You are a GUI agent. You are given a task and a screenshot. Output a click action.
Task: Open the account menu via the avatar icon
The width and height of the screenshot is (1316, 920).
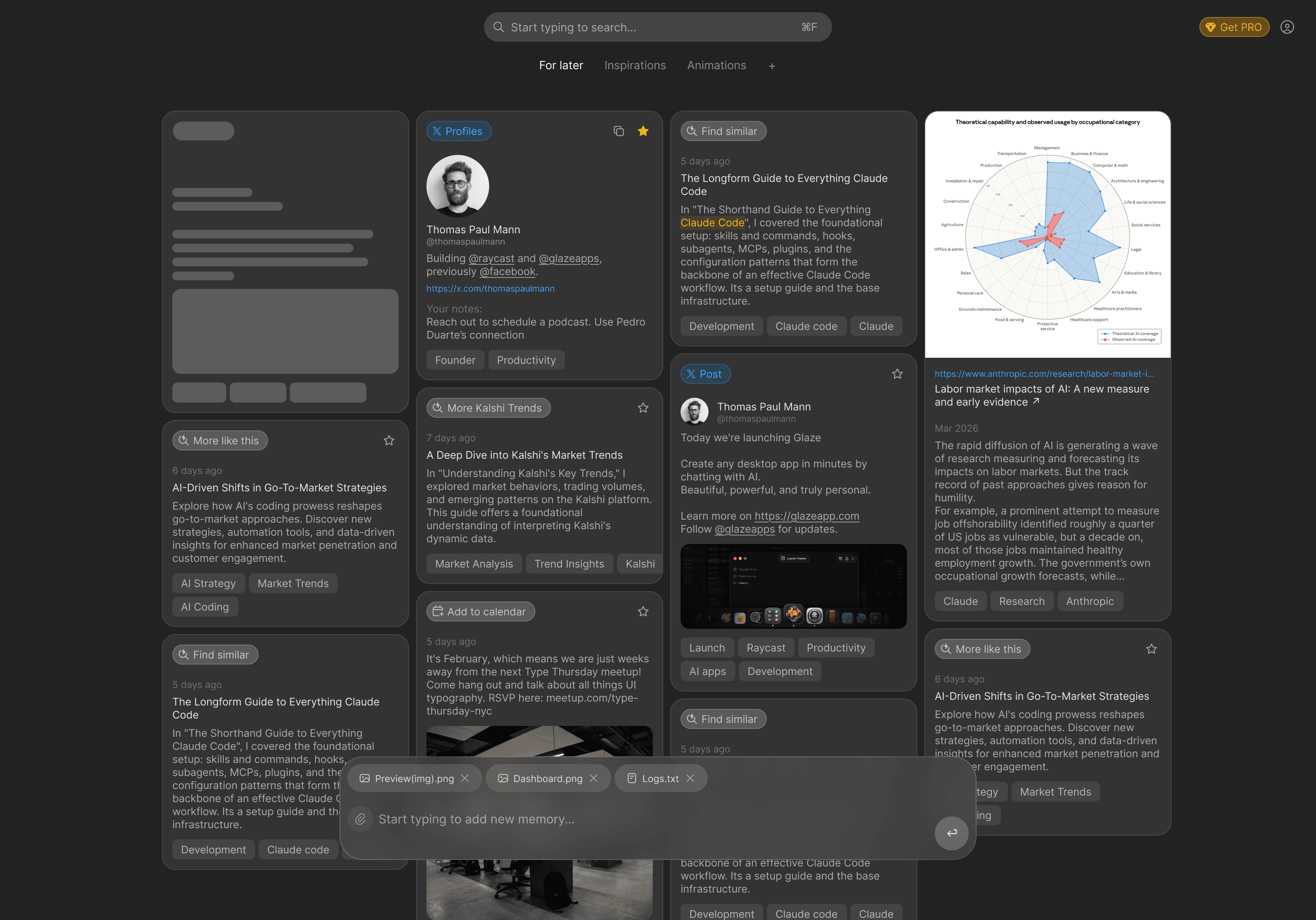[x=1287, y=27]
